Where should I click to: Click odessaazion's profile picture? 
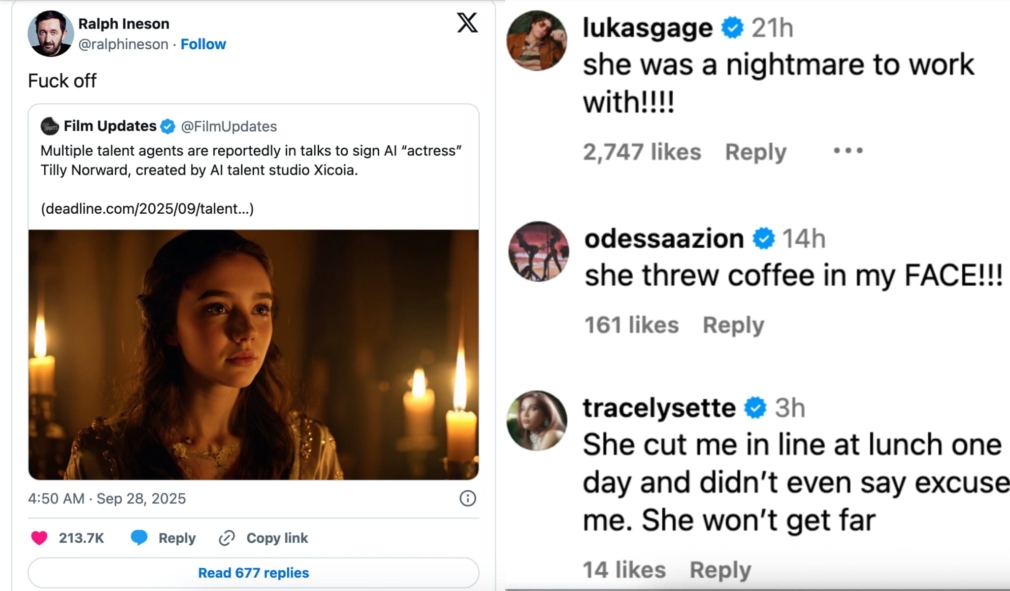[538, 251]
